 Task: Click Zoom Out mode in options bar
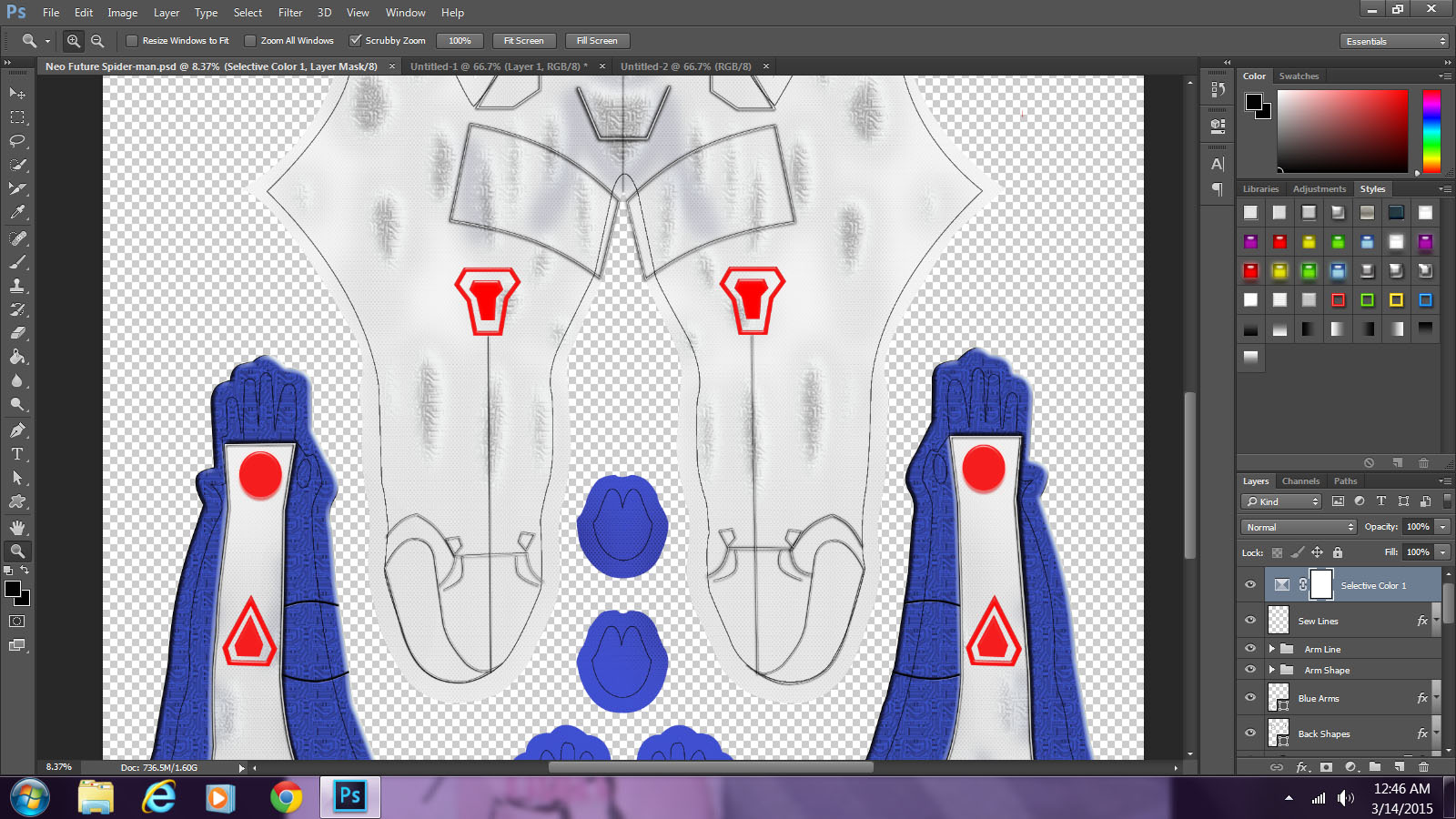click(x=97, y=41)
